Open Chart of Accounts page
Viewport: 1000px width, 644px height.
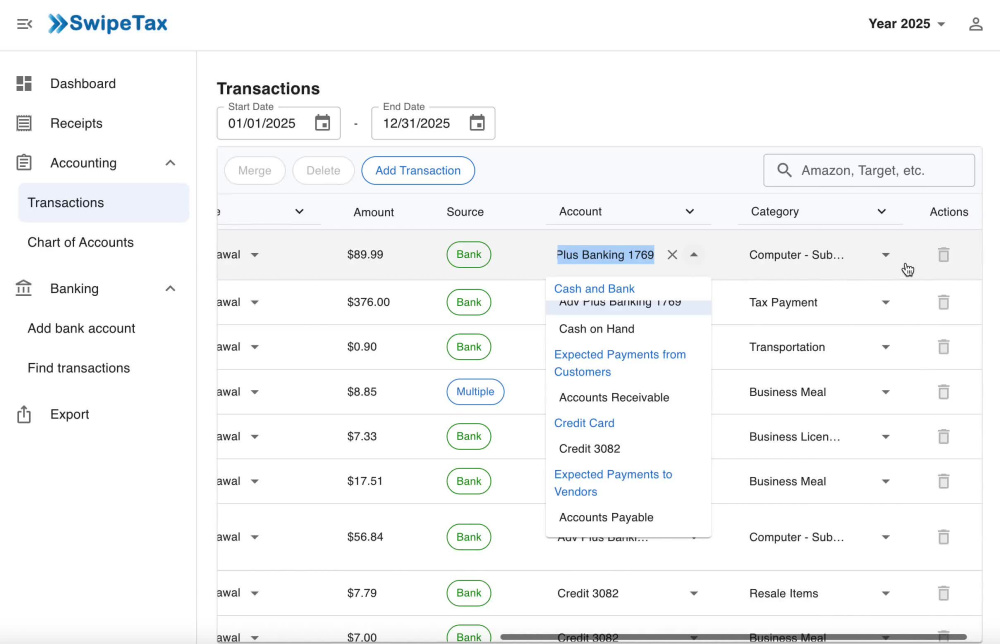pos(80,242)
